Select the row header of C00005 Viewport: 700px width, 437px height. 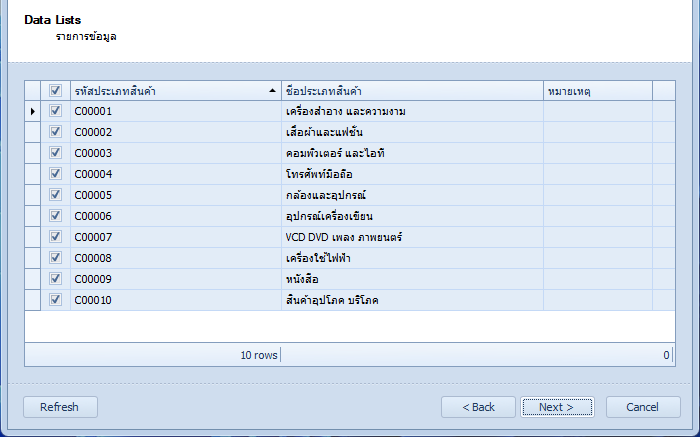(x=33, y=195)
